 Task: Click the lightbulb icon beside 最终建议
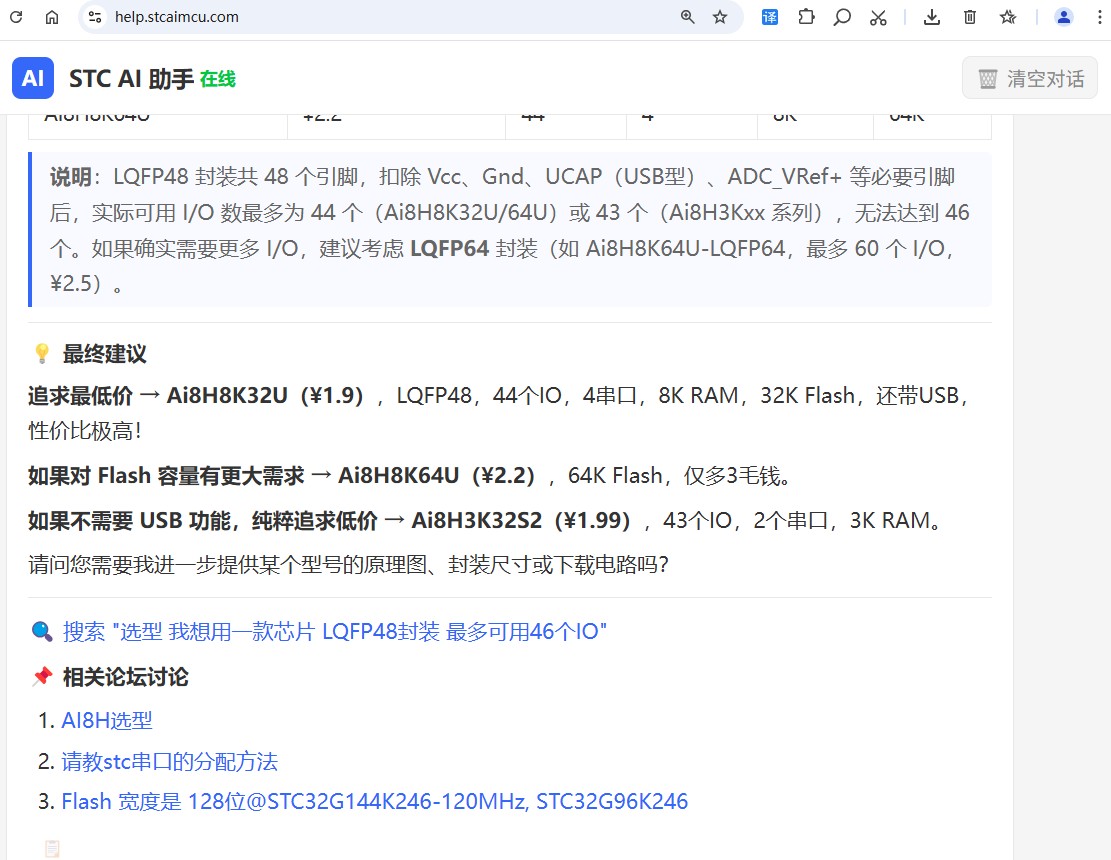point(43,353)
